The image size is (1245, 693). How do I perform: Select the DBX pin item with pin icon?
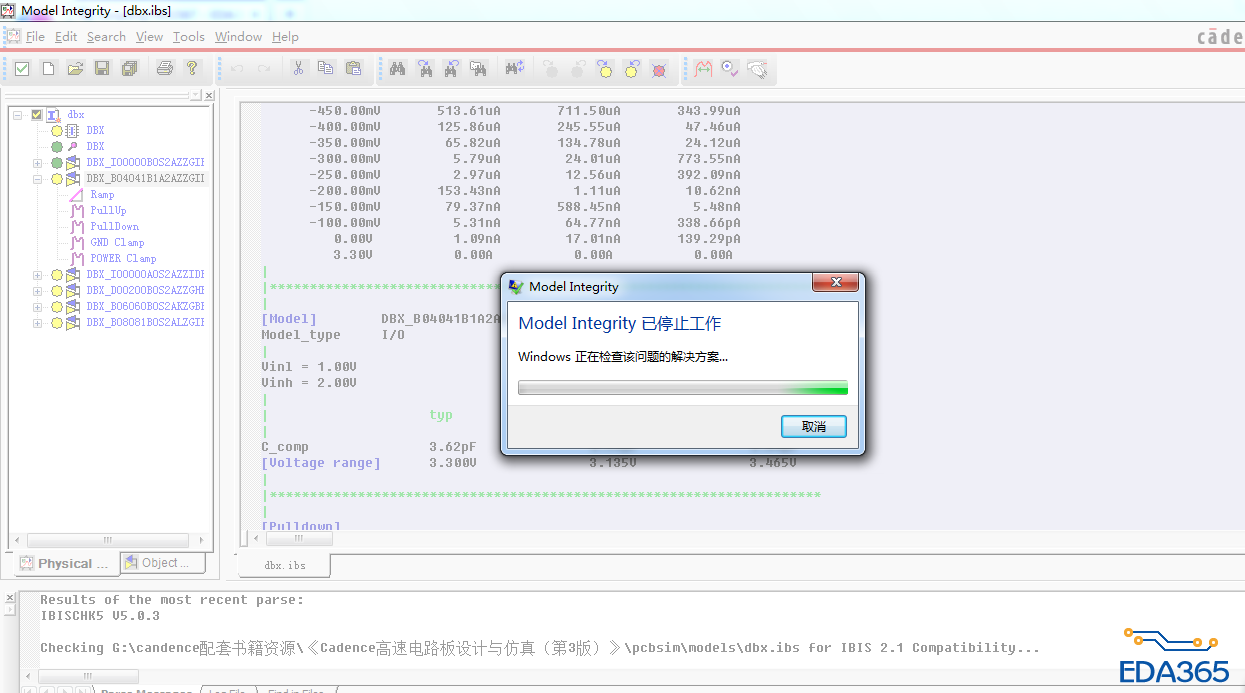pos(95,147)
